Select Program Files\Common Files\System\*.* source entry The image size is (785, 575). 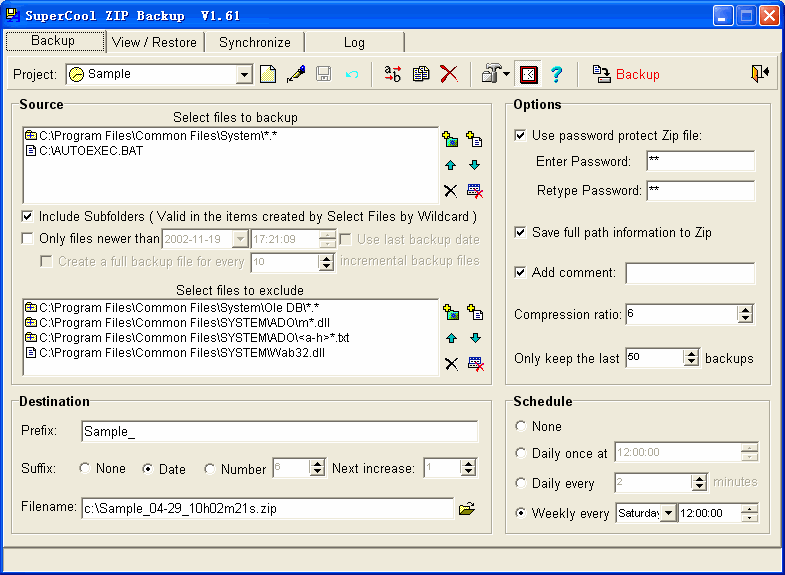tap(152, 136)
